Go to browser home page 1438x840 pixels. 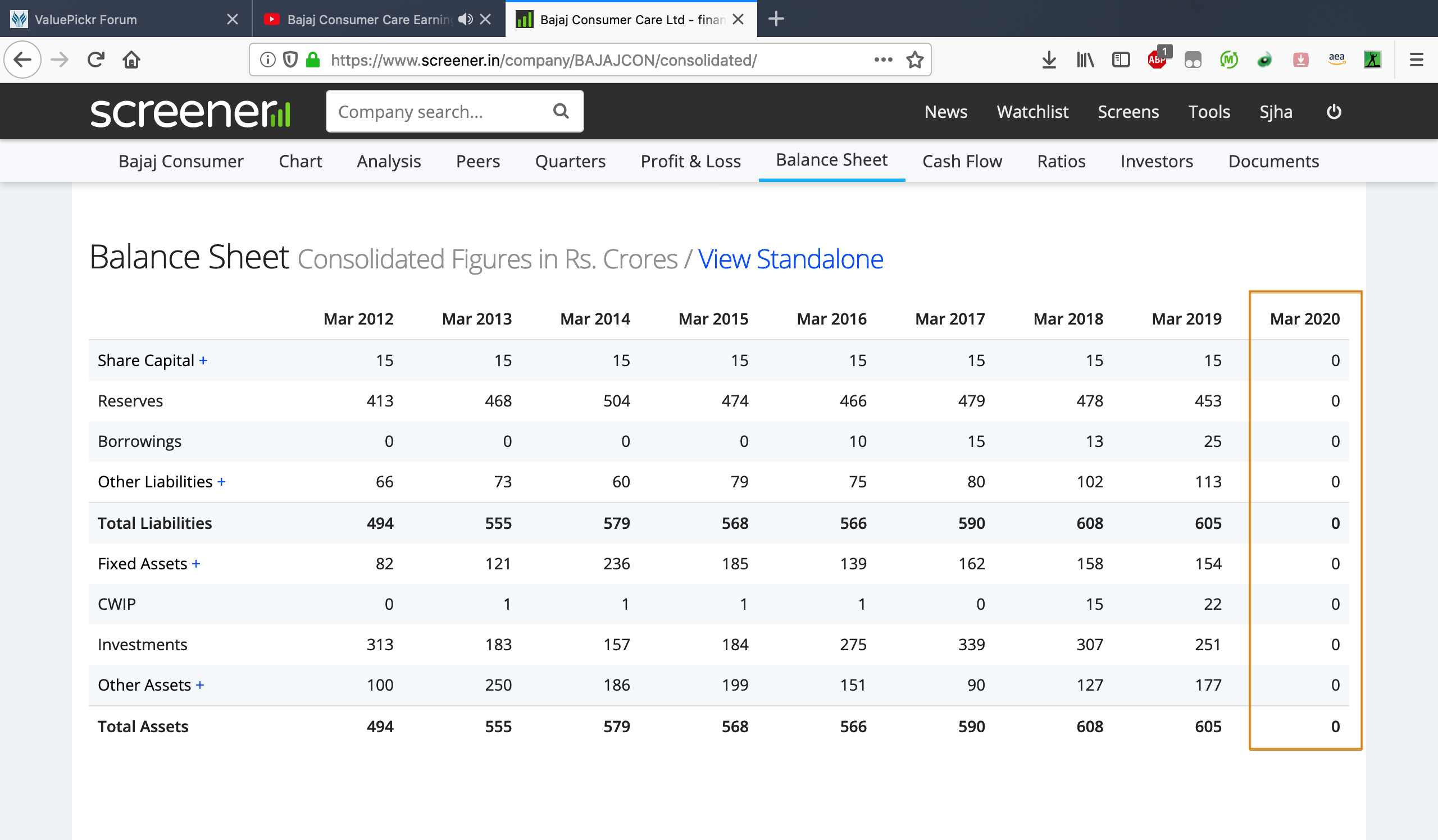pyautogui.click(x=131, y=60)
